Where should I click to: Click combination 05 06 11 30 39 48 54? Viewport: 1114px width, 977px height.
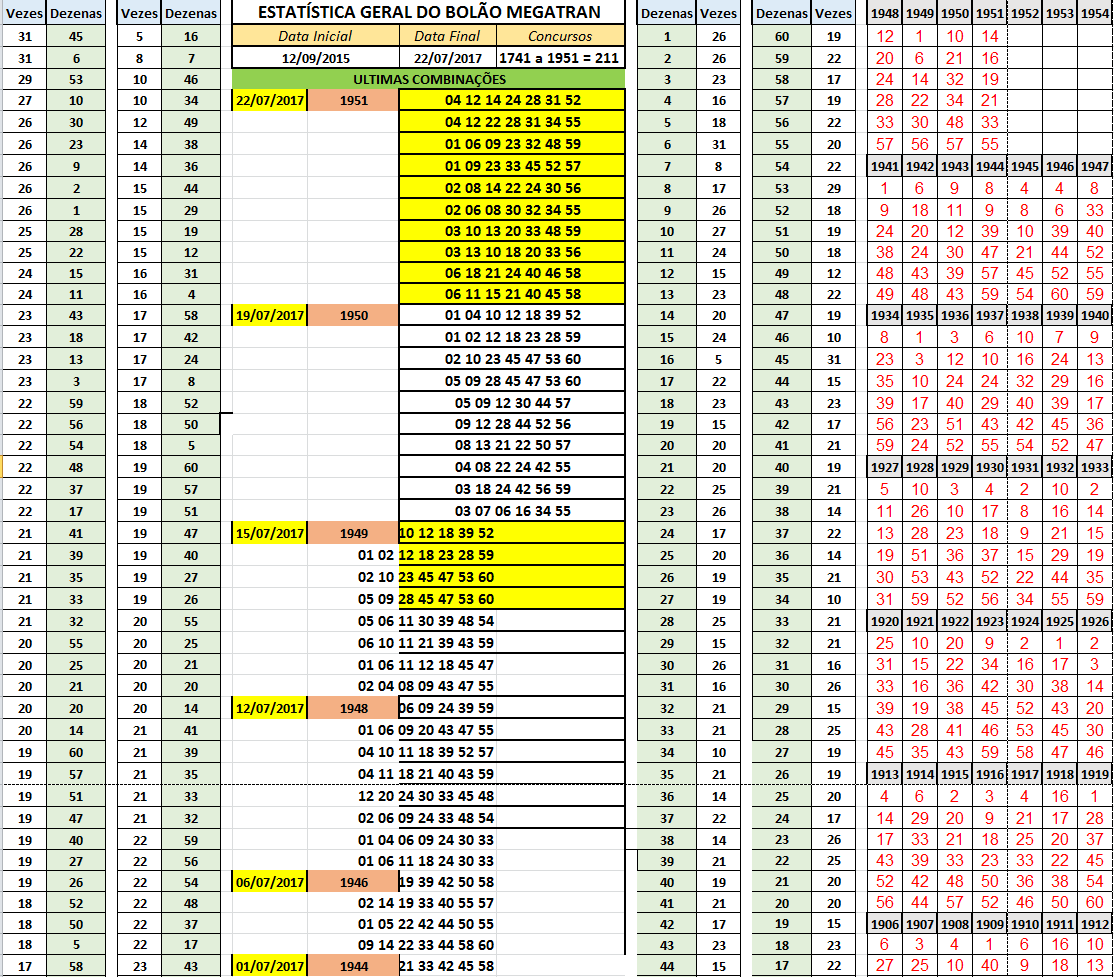[426, 621]
